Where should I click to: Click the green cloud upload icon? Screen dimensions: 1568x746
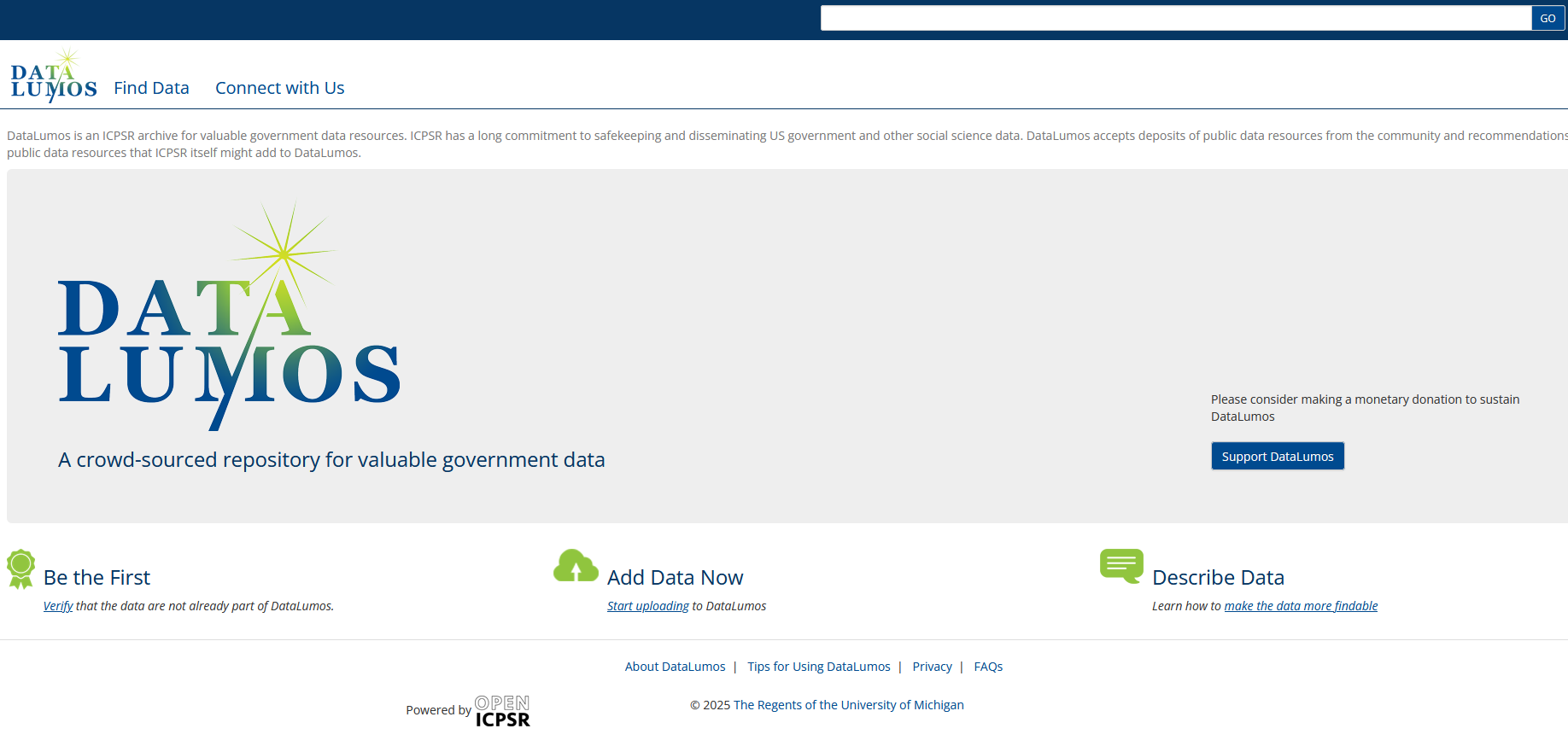[x=576, y=566]
